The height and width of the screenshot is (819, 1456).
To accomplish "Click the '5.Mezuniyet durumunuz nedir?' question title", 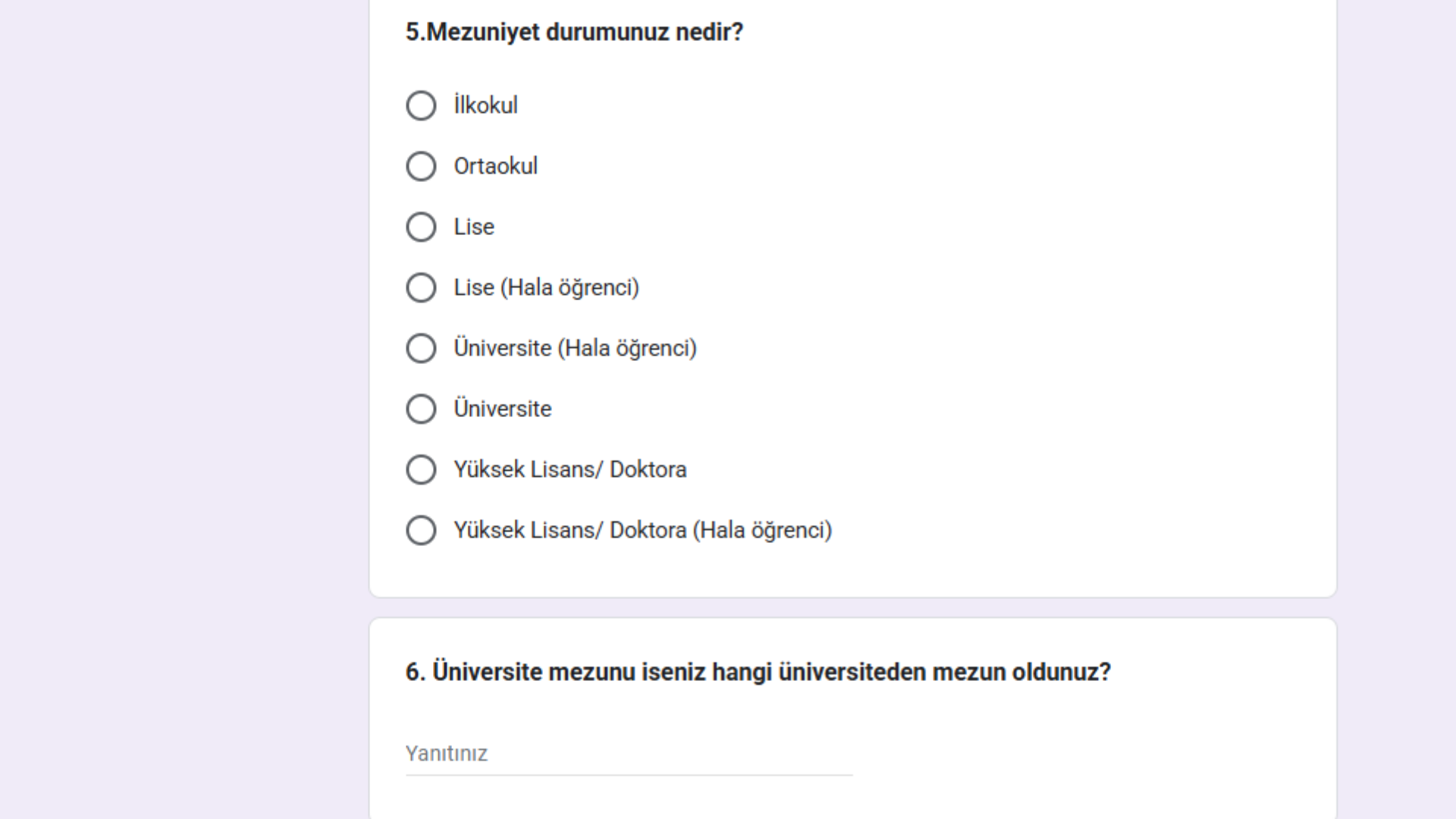I will point(574,32).
